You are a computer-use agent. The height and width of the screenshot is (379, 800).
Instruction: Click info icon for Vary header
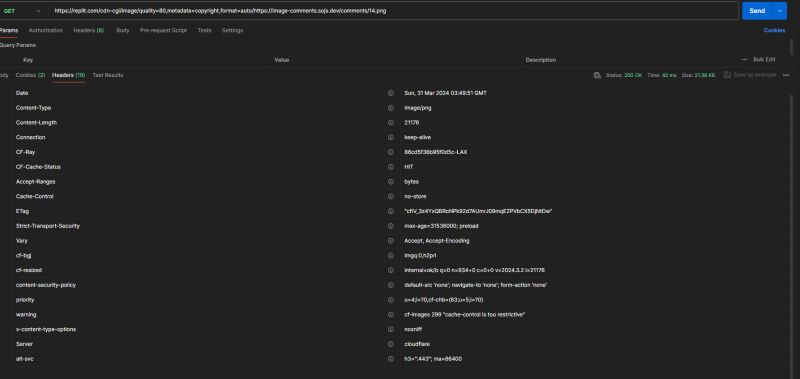tap(390, 241)
